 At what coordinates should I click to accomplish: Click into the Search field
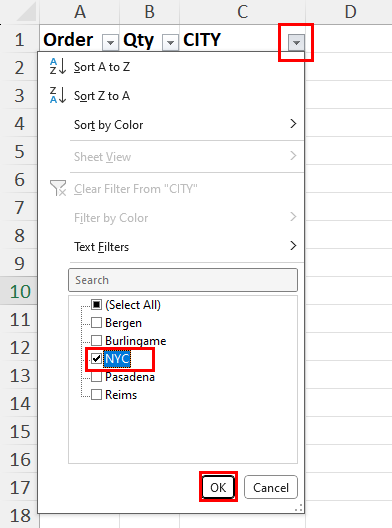pyautogui.click(x=183, y=280)
